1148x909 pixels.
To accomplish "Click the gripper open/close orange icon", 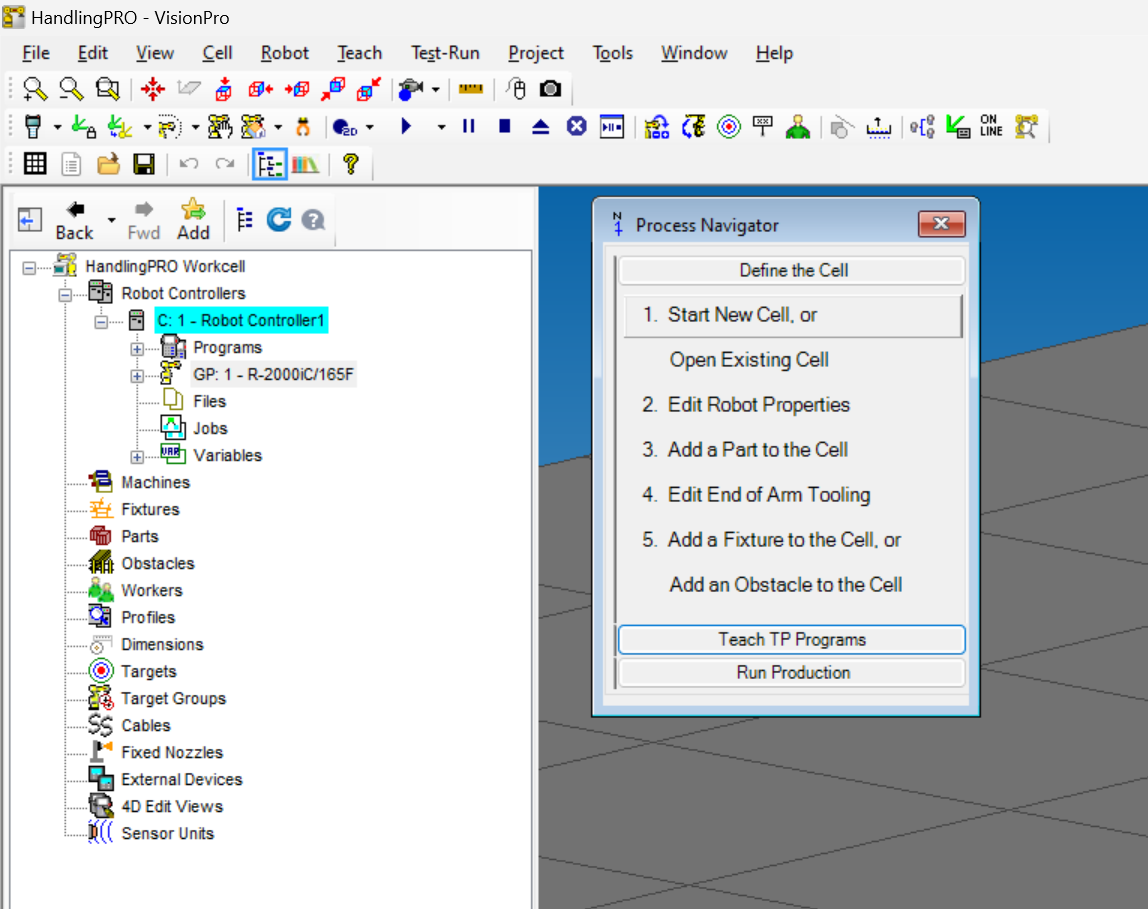I will pos(303,127).
